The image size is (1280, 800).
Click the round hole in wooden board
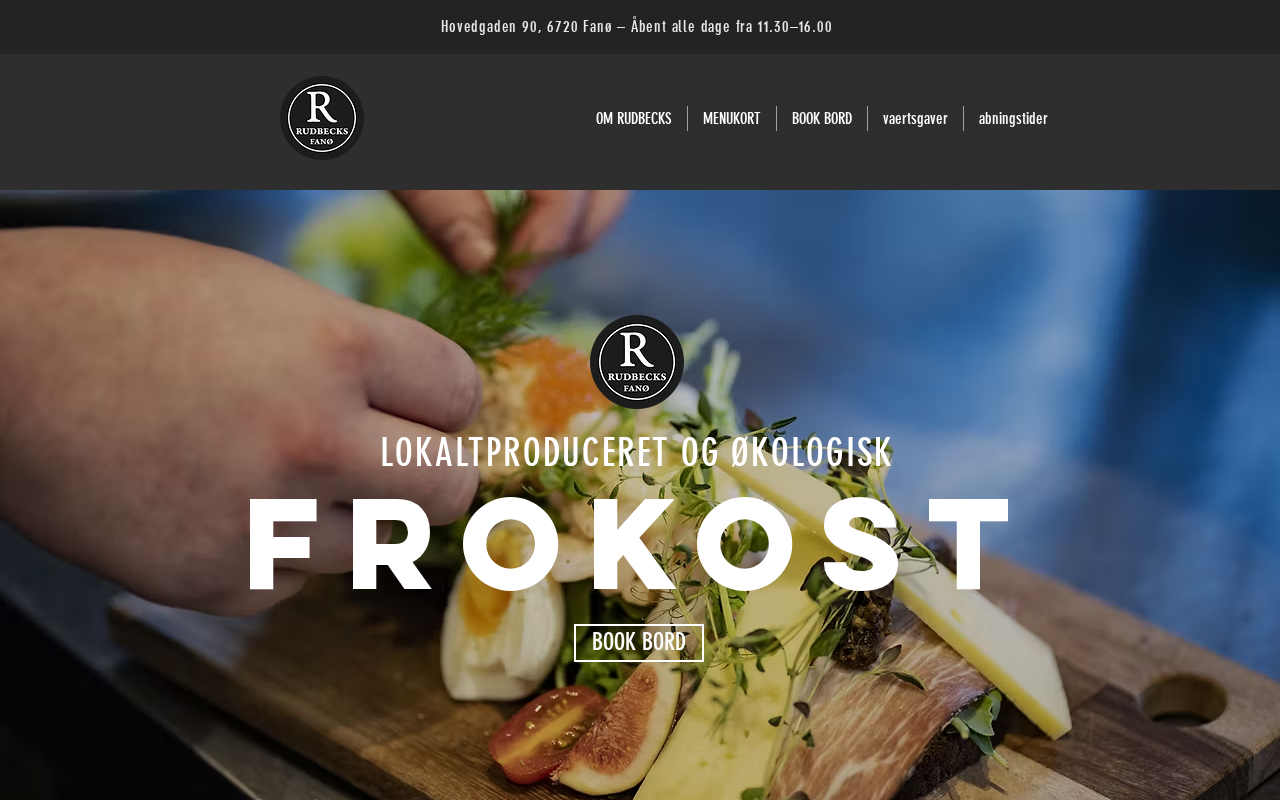click(x=1184, y=699)
